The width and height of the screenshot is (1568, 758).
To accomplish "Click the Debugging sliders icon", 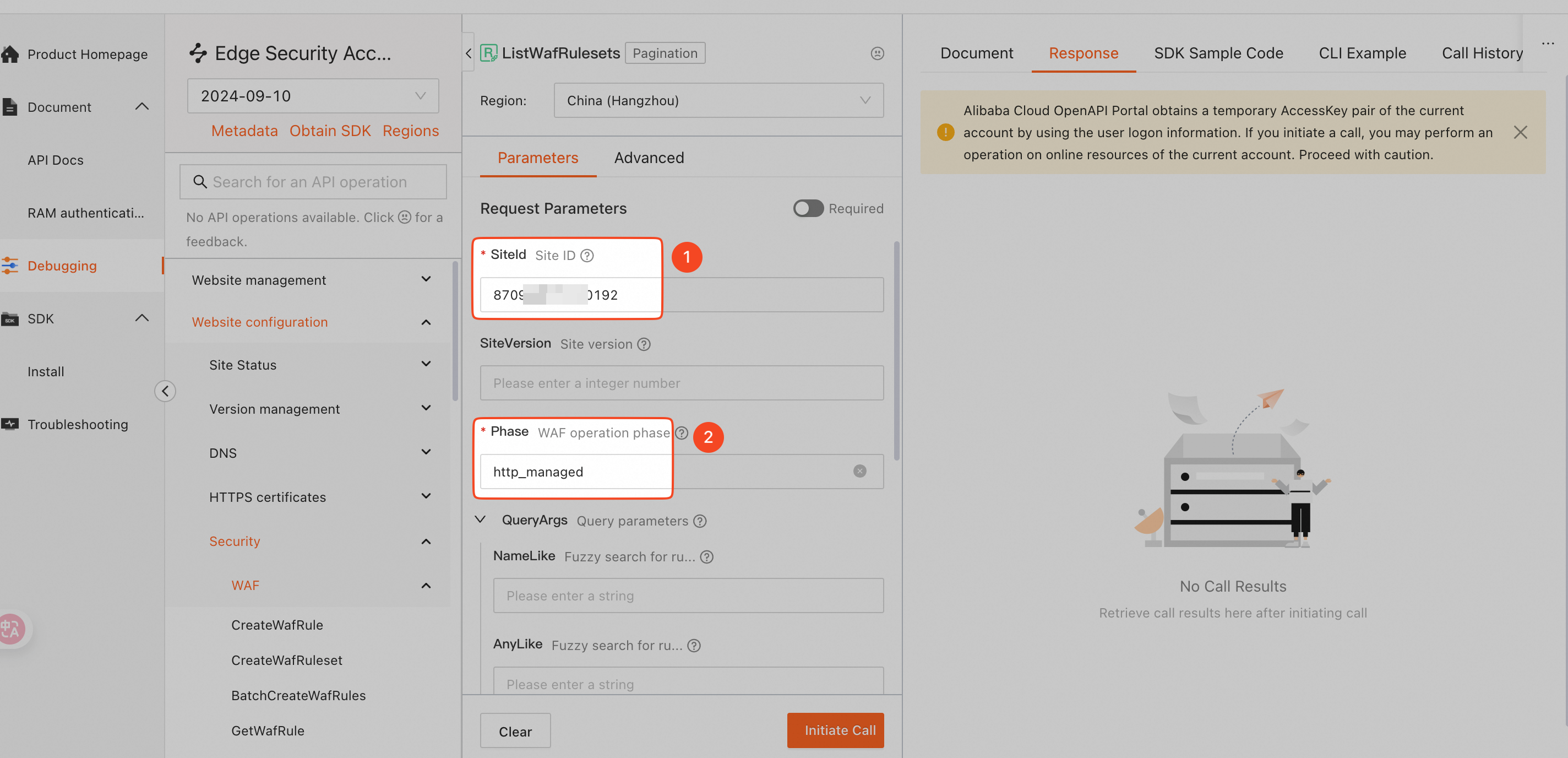I will 10,266.
